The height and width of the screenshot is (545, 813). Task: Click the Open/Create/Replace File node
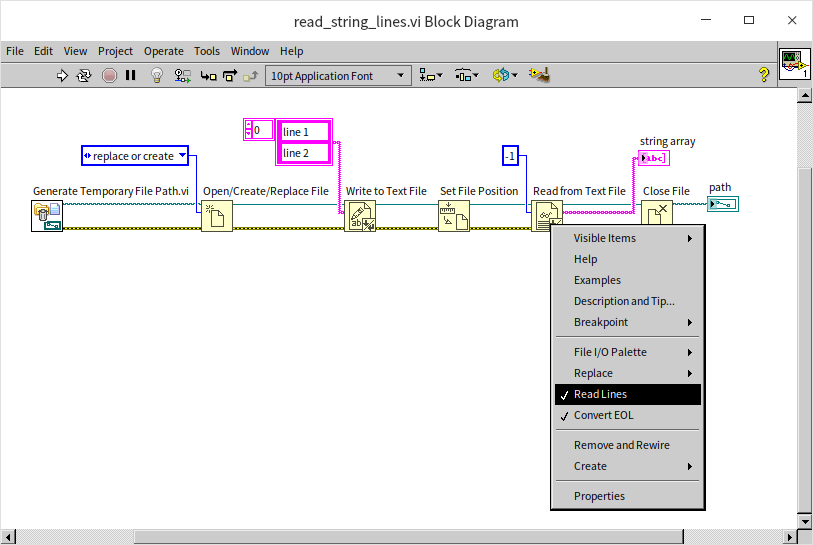(217, 216)
